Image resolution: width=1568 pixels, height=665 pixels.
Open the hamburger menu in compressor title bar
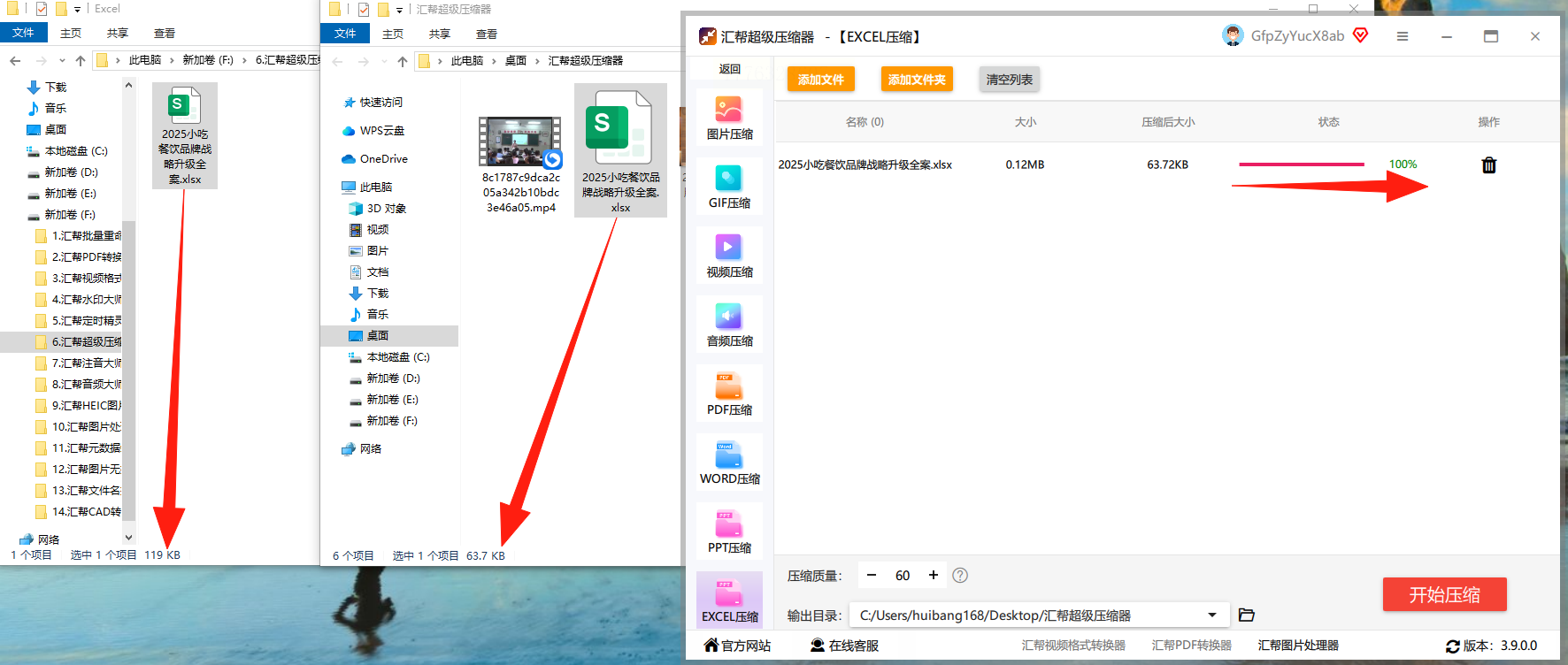pos(1403,36)
